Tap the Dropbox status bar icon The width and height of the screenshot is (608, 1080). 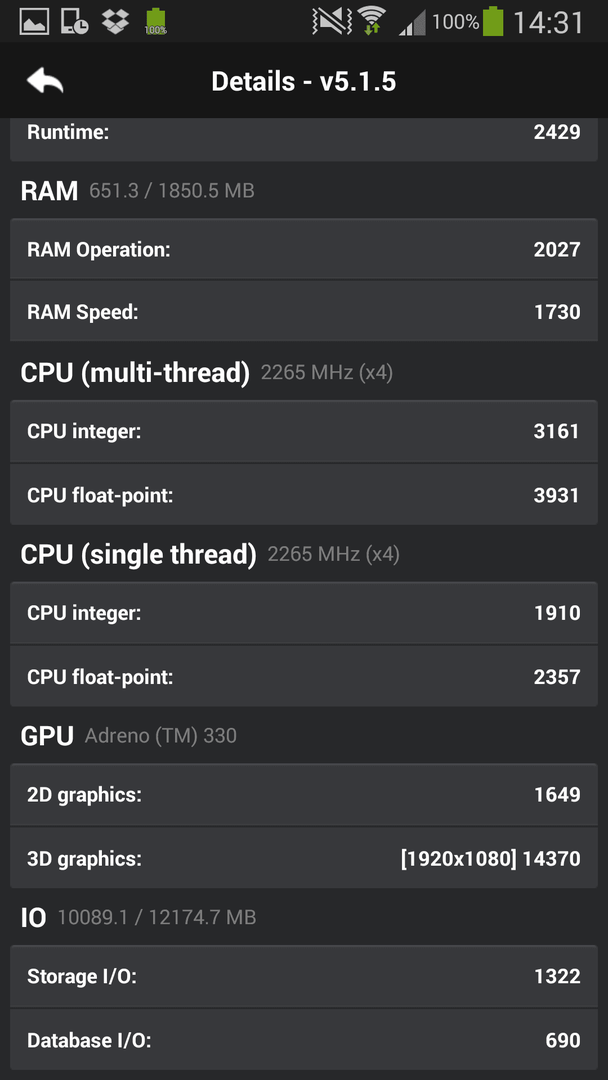tap(116, 21)
